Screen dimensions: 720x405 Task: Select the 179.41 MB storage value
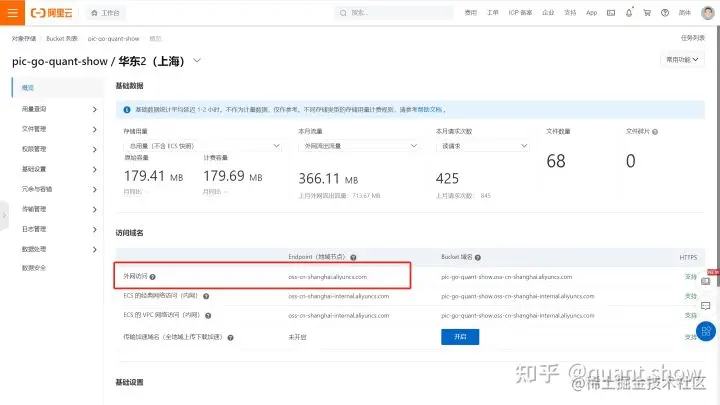(153, 176)
